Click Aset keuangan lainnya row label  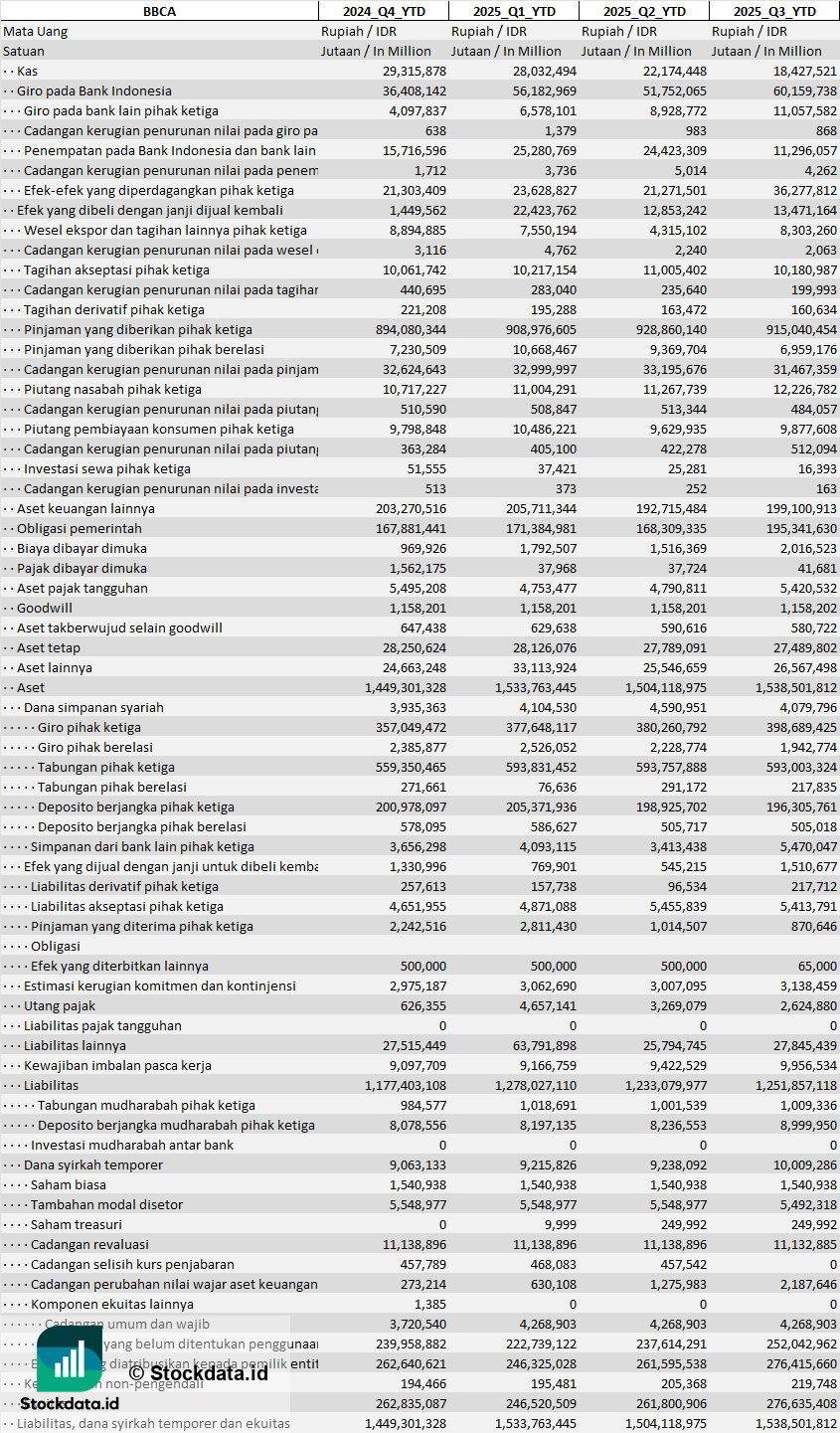pyautogui.click(x=85, y=508)
